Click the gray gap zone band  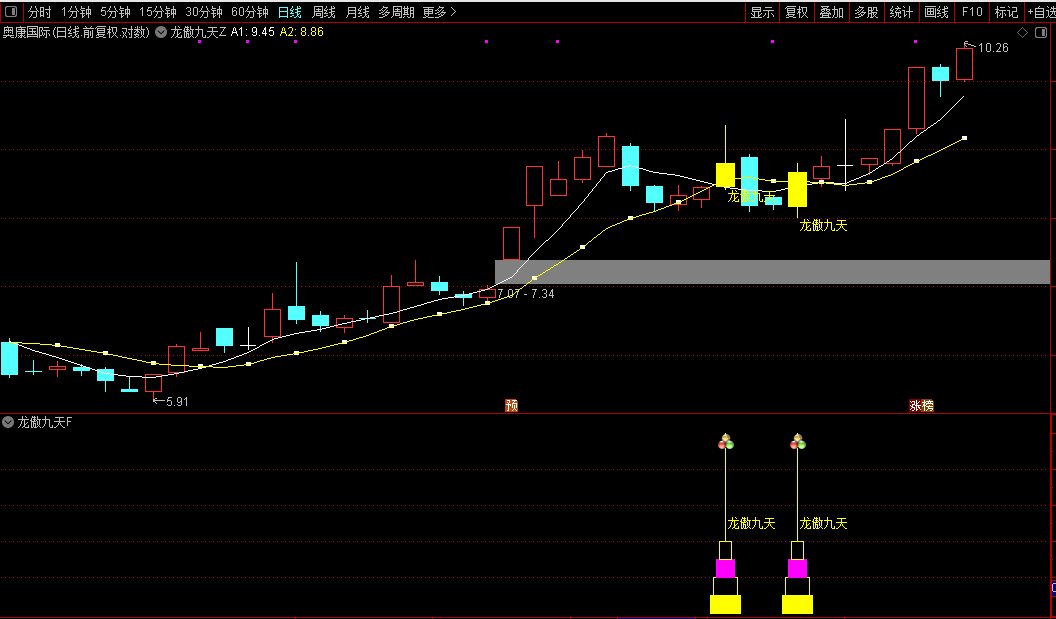click(x=772, y=272)
